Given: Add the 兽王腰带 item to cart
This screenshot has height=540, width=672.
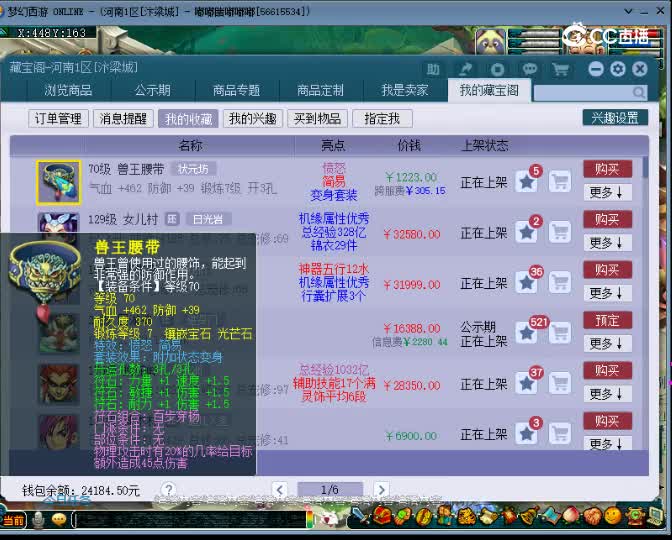Looking at the screenshot, I should click(560, 181).
